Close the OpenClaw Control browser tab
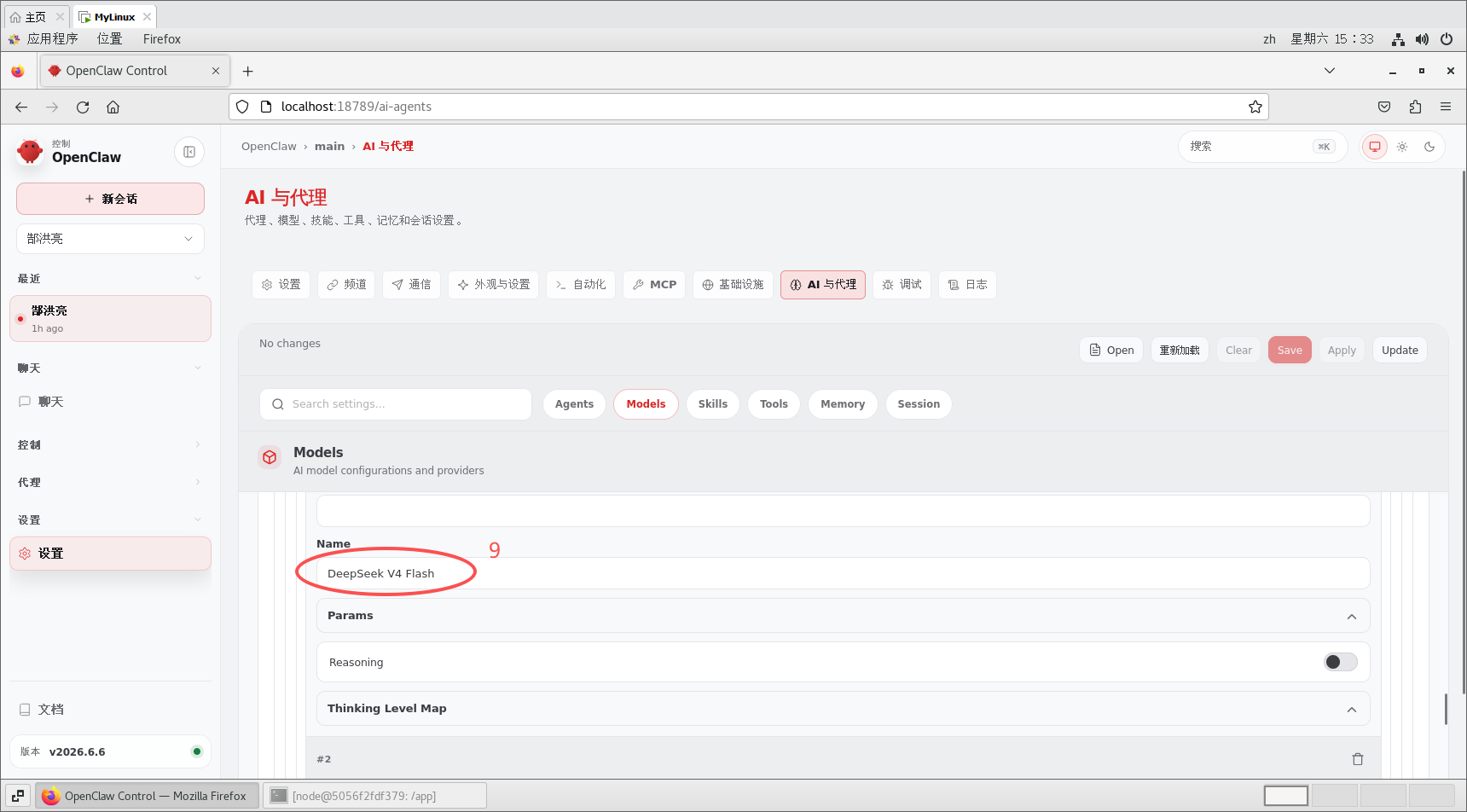The image size is (1467, 812). (x=216, y=71)
